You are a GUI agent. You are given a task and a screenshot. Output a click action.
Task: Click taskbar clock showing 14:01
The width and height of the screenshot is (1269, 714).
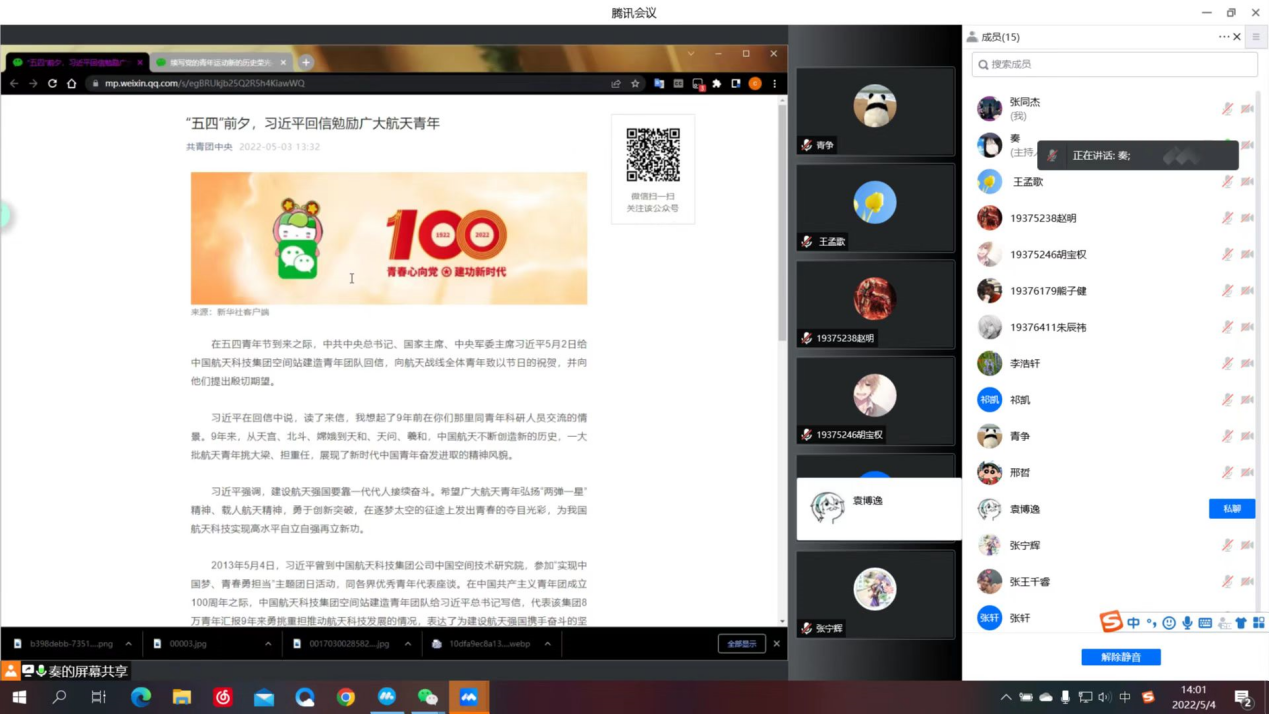(1193, 697)
